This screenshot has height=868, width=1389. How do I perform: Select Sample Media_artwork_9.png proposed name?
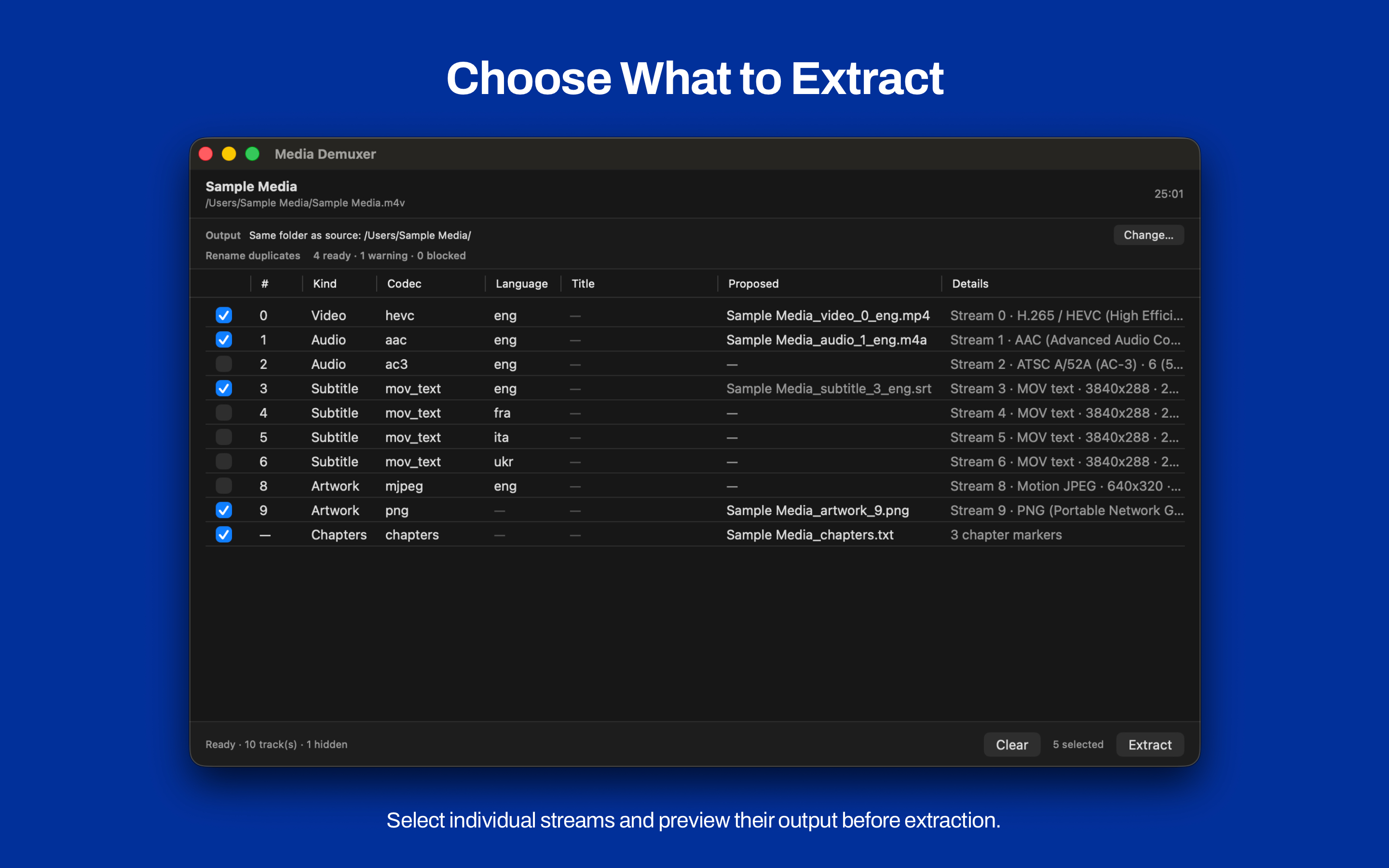[817, 510]
